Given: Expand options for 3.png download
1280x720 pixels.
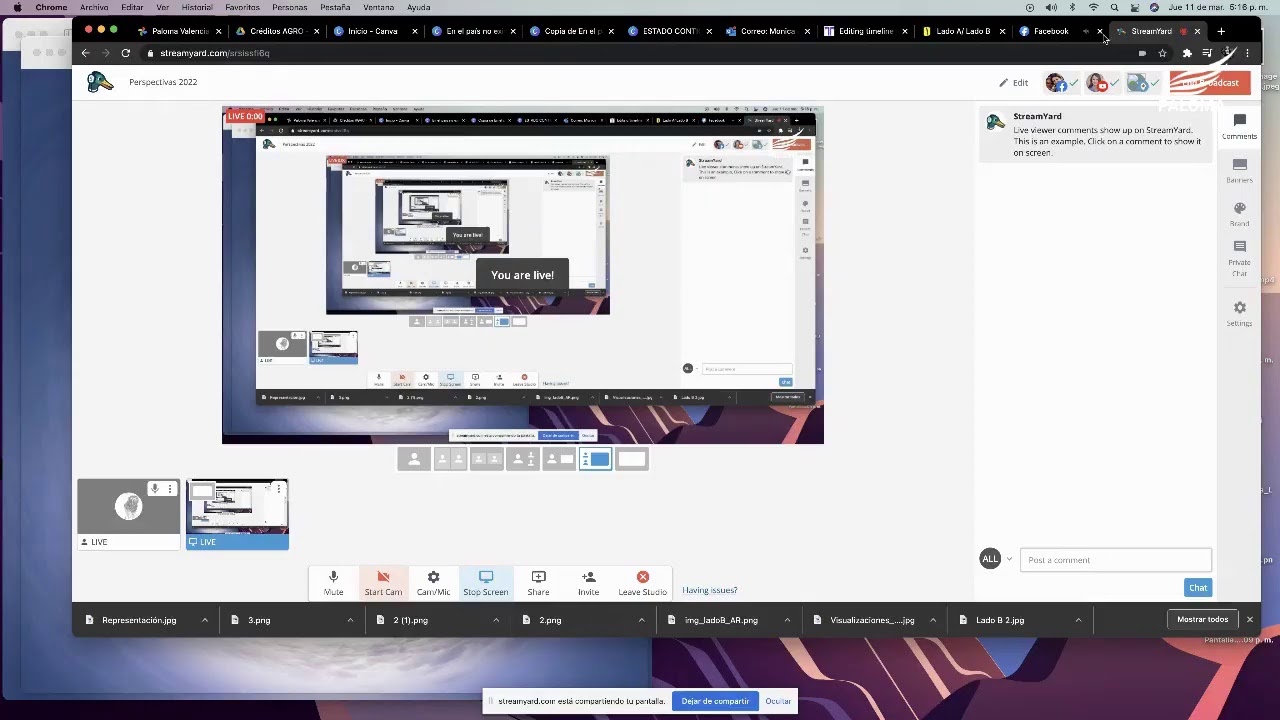Looking at the screenshot, I should (x=350, y=620).
